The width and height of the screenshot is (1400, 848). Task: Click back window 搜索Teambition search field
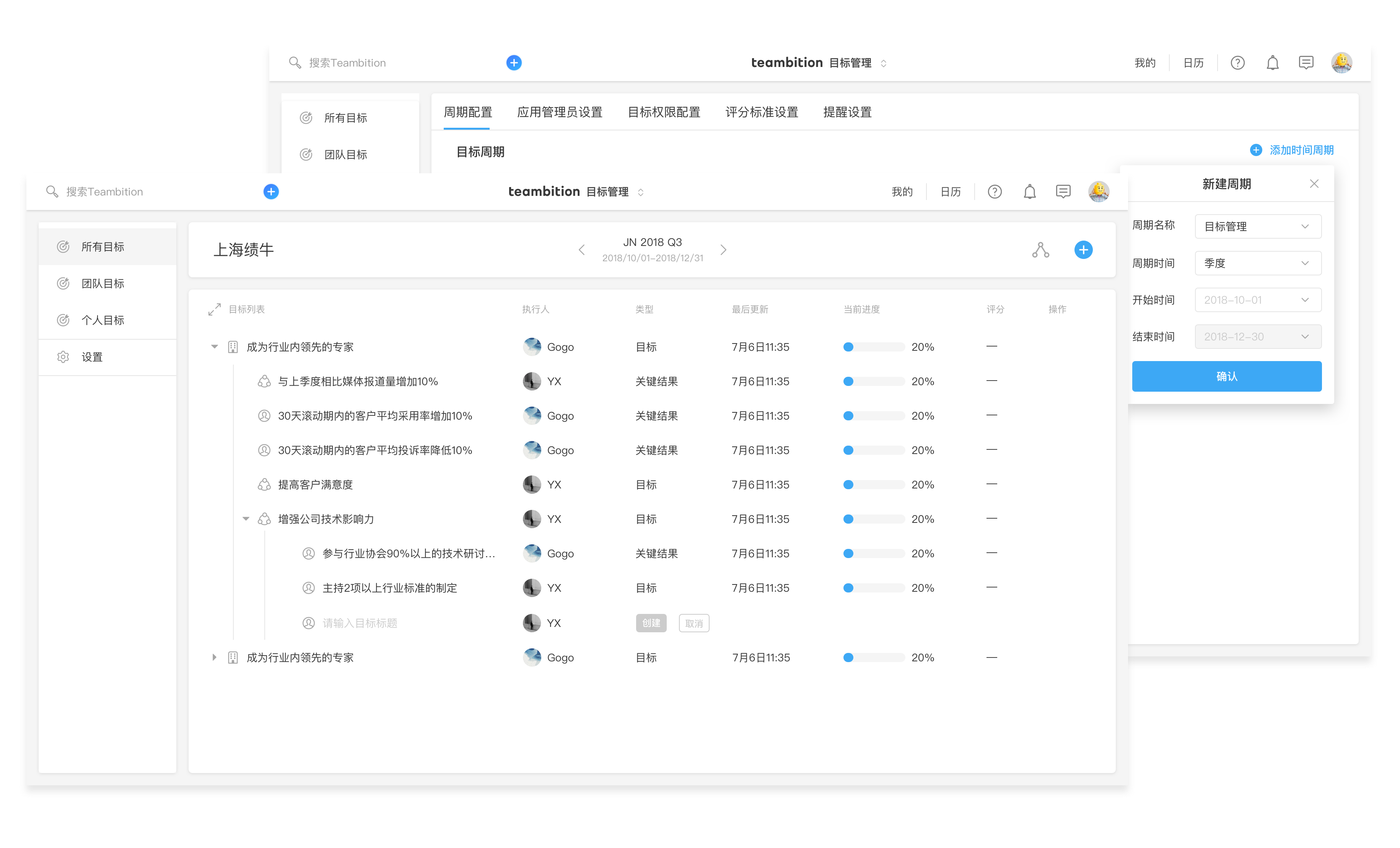[x=347, y=63]
